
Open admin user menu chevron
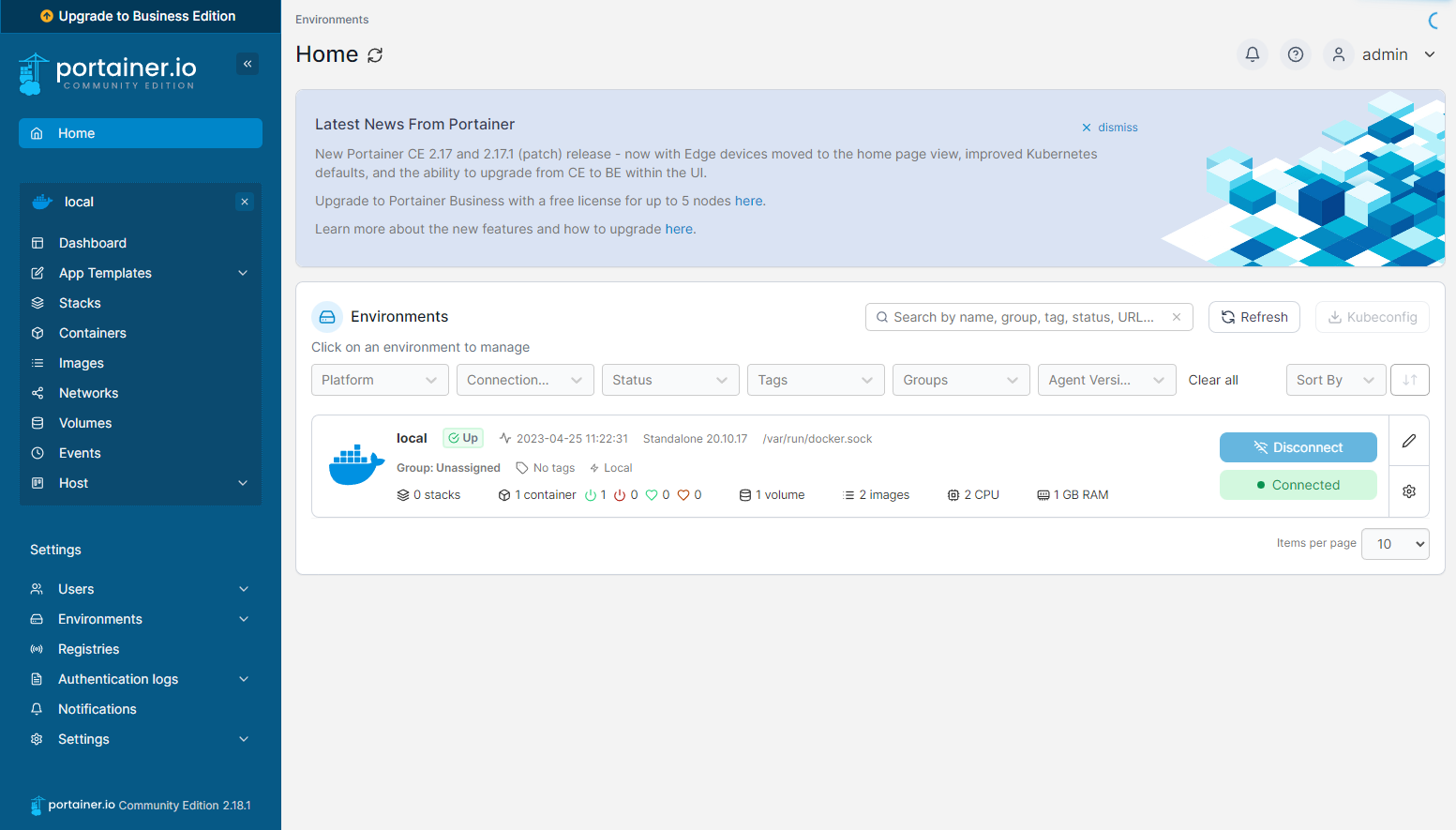(1430, 54)
